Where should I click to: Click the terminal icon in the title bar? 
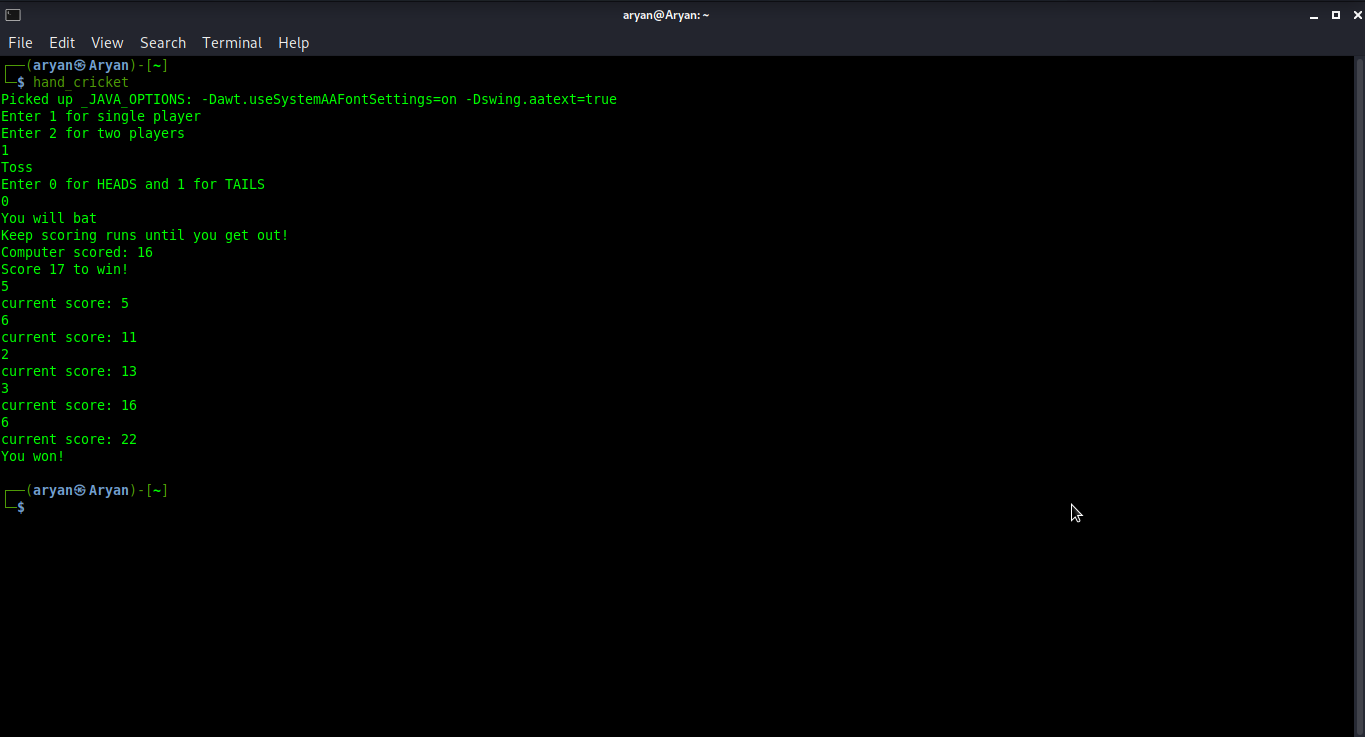click(13, 14)
